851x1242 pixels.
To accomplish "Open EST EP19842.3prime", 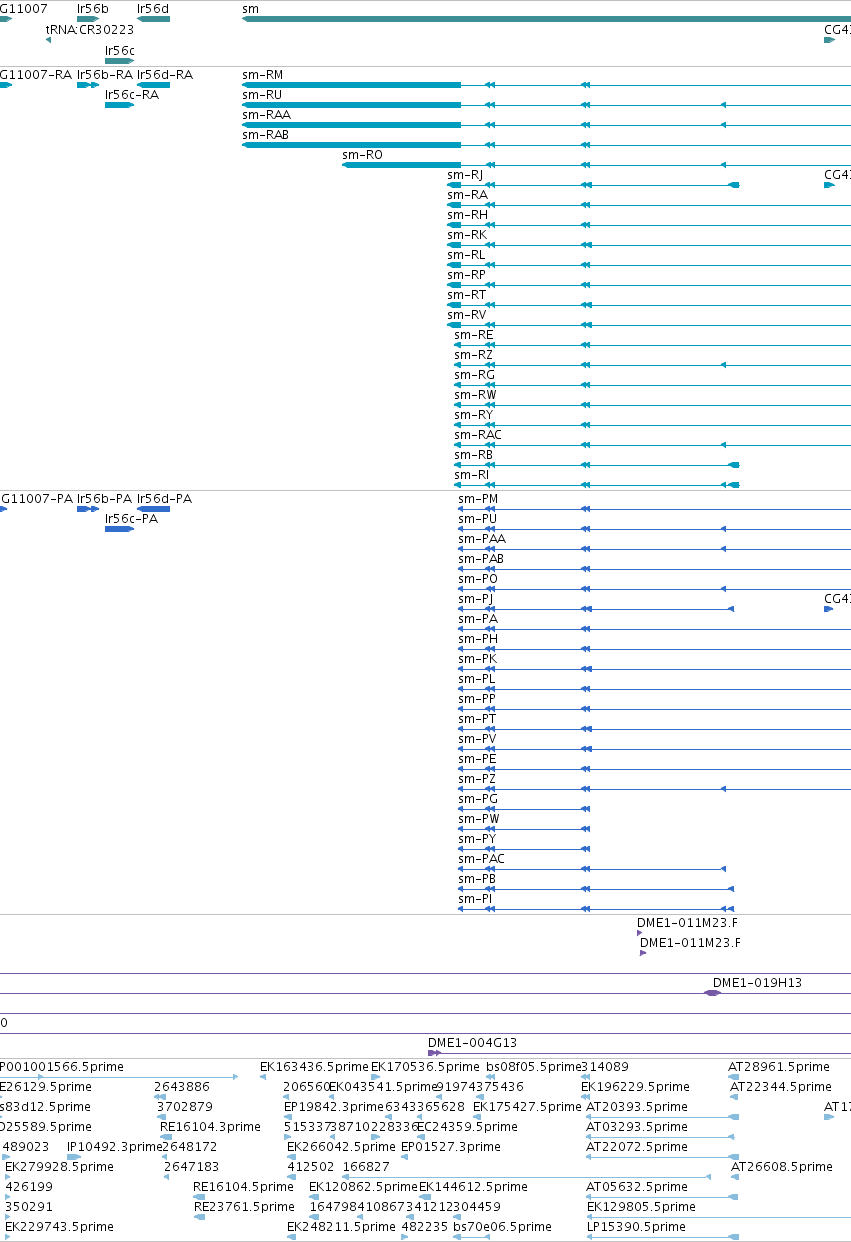I will [x=333, y=1107].
